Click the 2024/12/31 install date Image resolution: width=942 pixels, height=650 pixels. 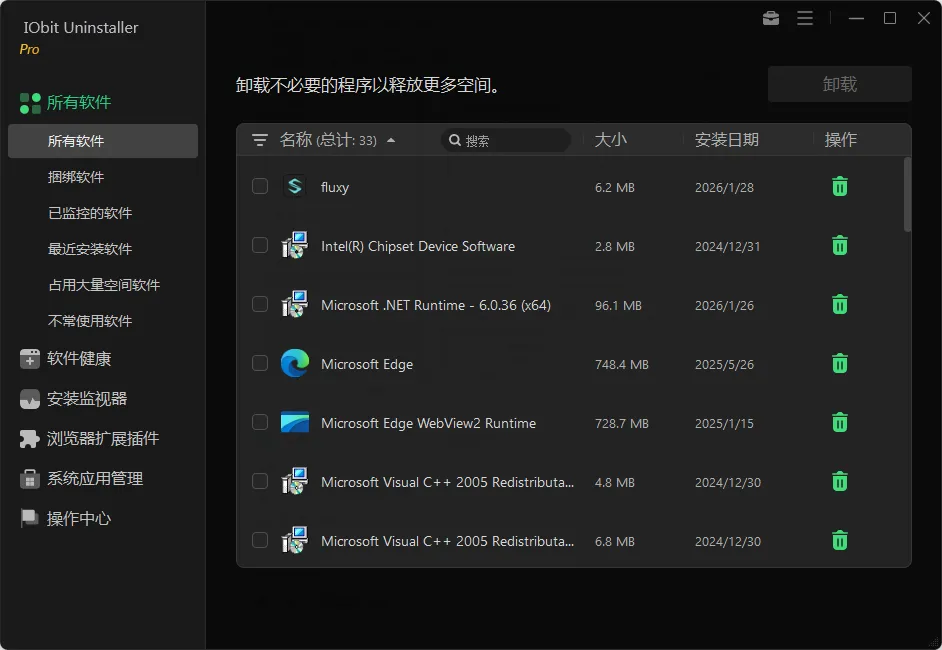pos(727,246)
